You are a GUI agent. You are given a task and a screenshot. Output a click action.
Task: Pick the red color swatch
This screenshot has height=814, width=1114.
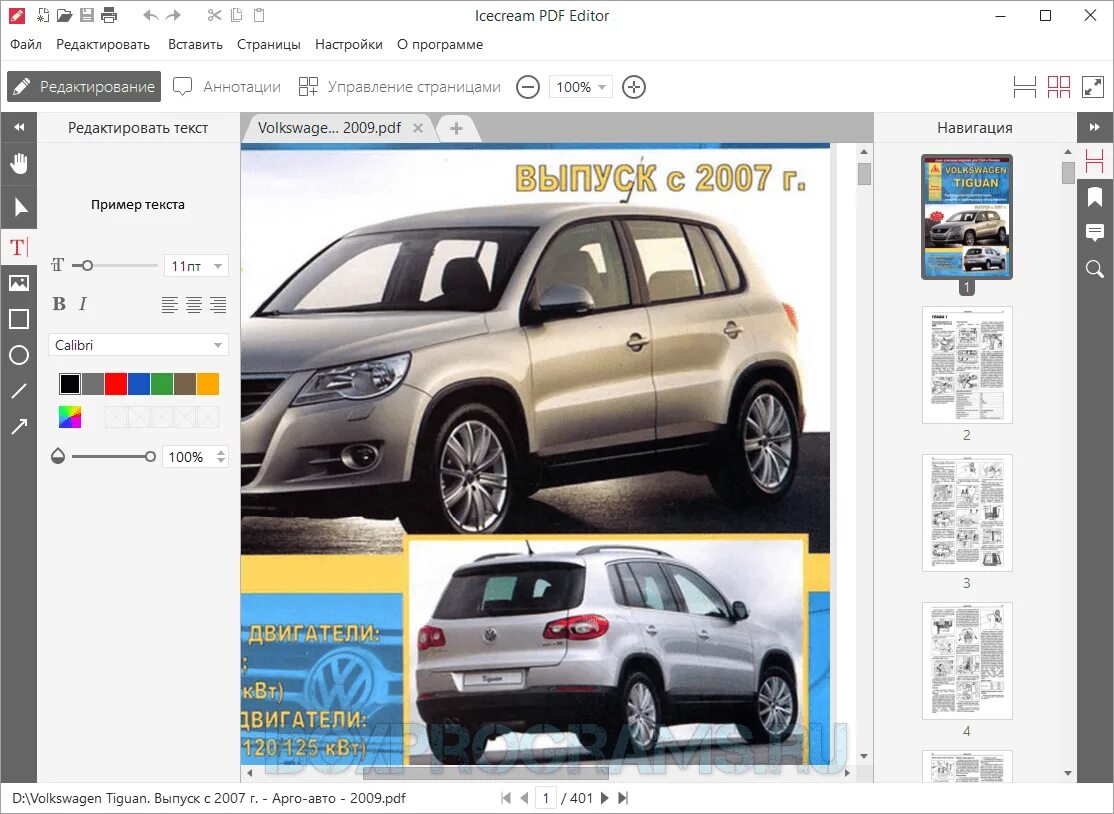pyautogui.click(x=116, y=384)
